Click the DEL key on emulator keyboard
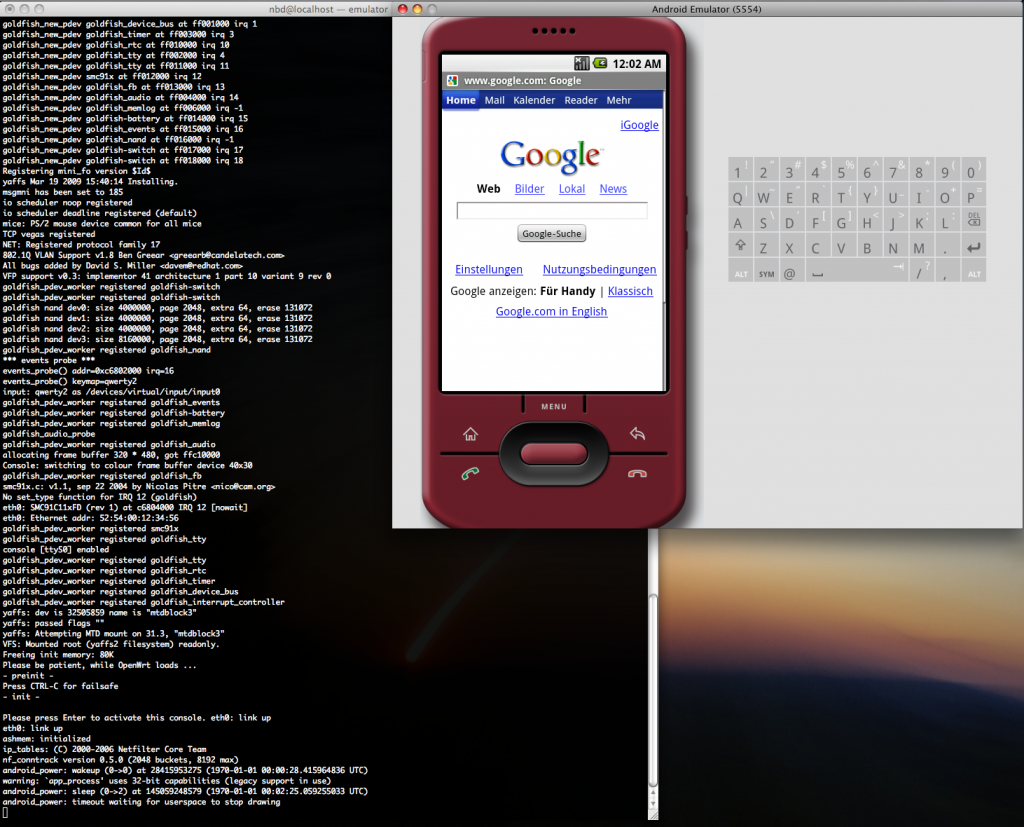This screenshot has width=1024, height=827. pyautogui.click(x=973, y=221)
